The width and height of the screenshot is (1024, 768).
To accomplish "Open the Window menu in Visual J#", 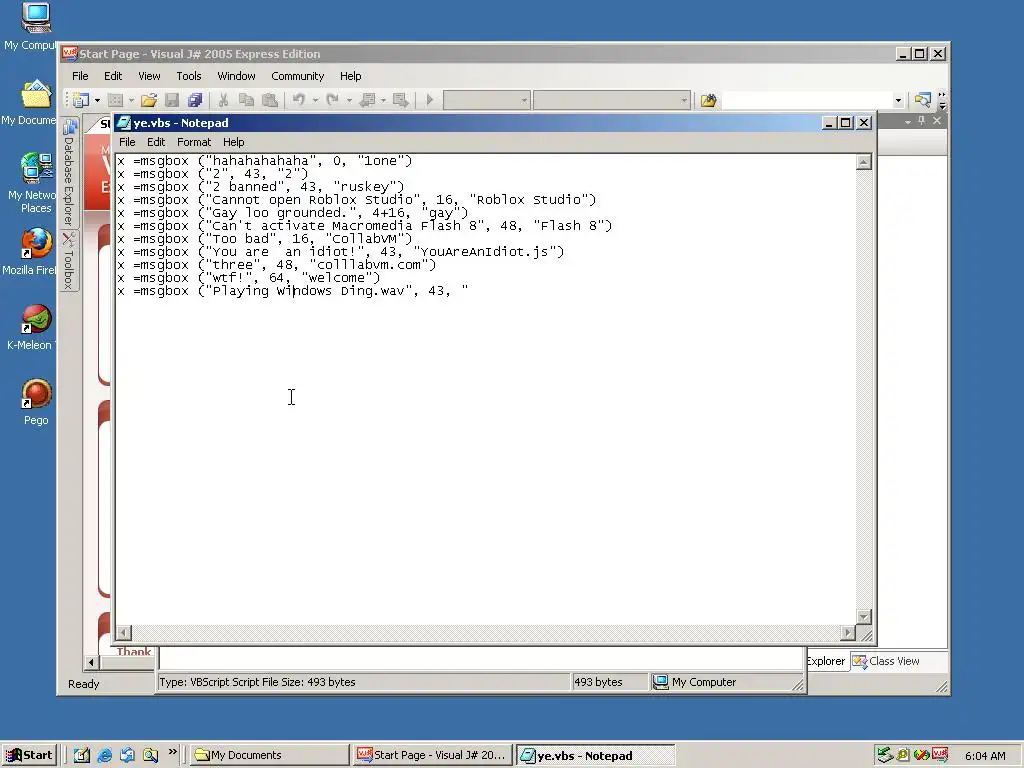I will 236,76.
